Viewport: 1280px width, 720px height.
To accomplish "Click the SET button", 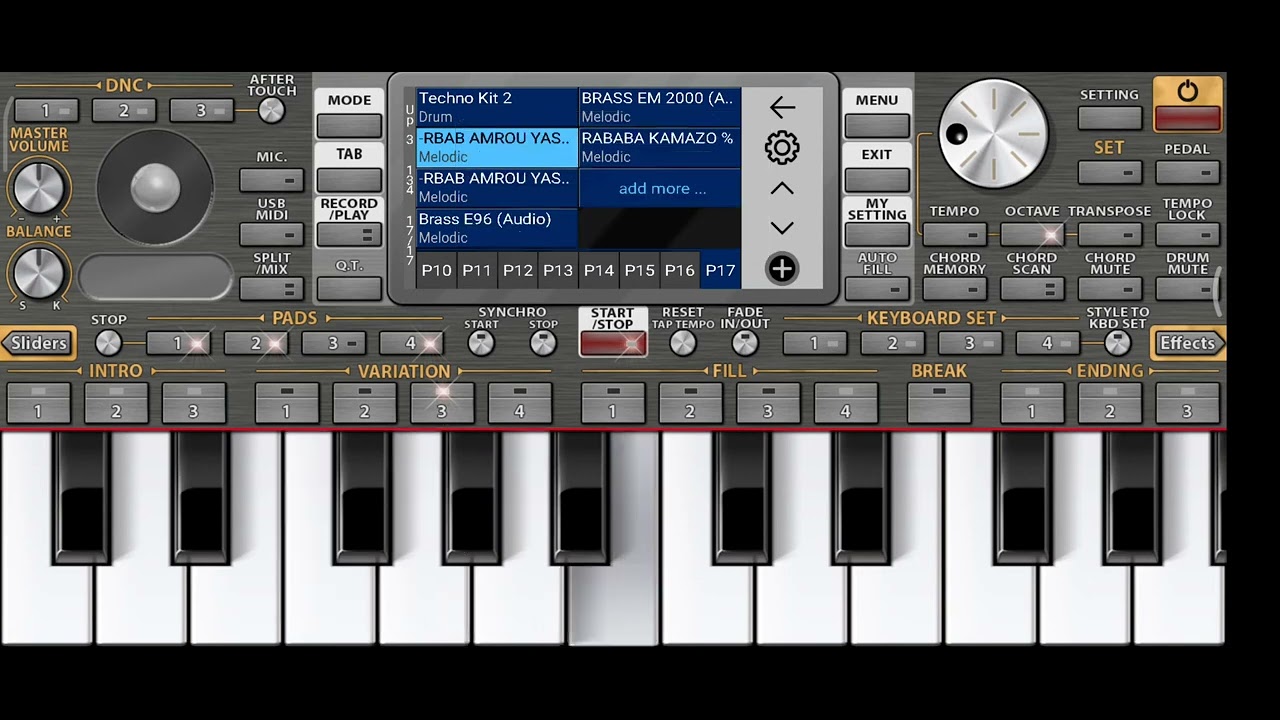I will [x=1110, y=172].
